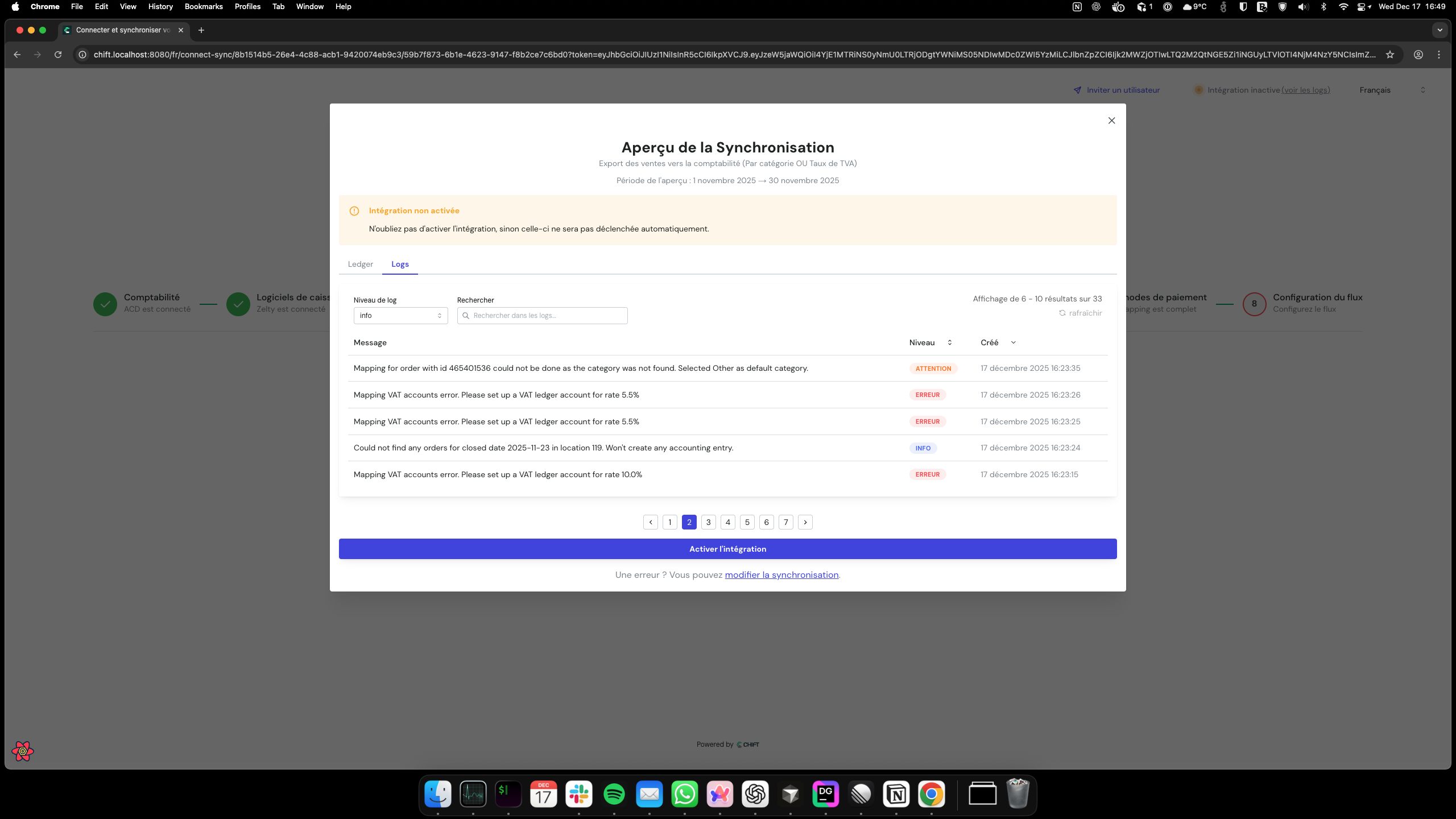The width and height of the screenshot is (1456, 819).
Task: Click the Rechercher dans les logs field
Action: click(x=542, y=315)
